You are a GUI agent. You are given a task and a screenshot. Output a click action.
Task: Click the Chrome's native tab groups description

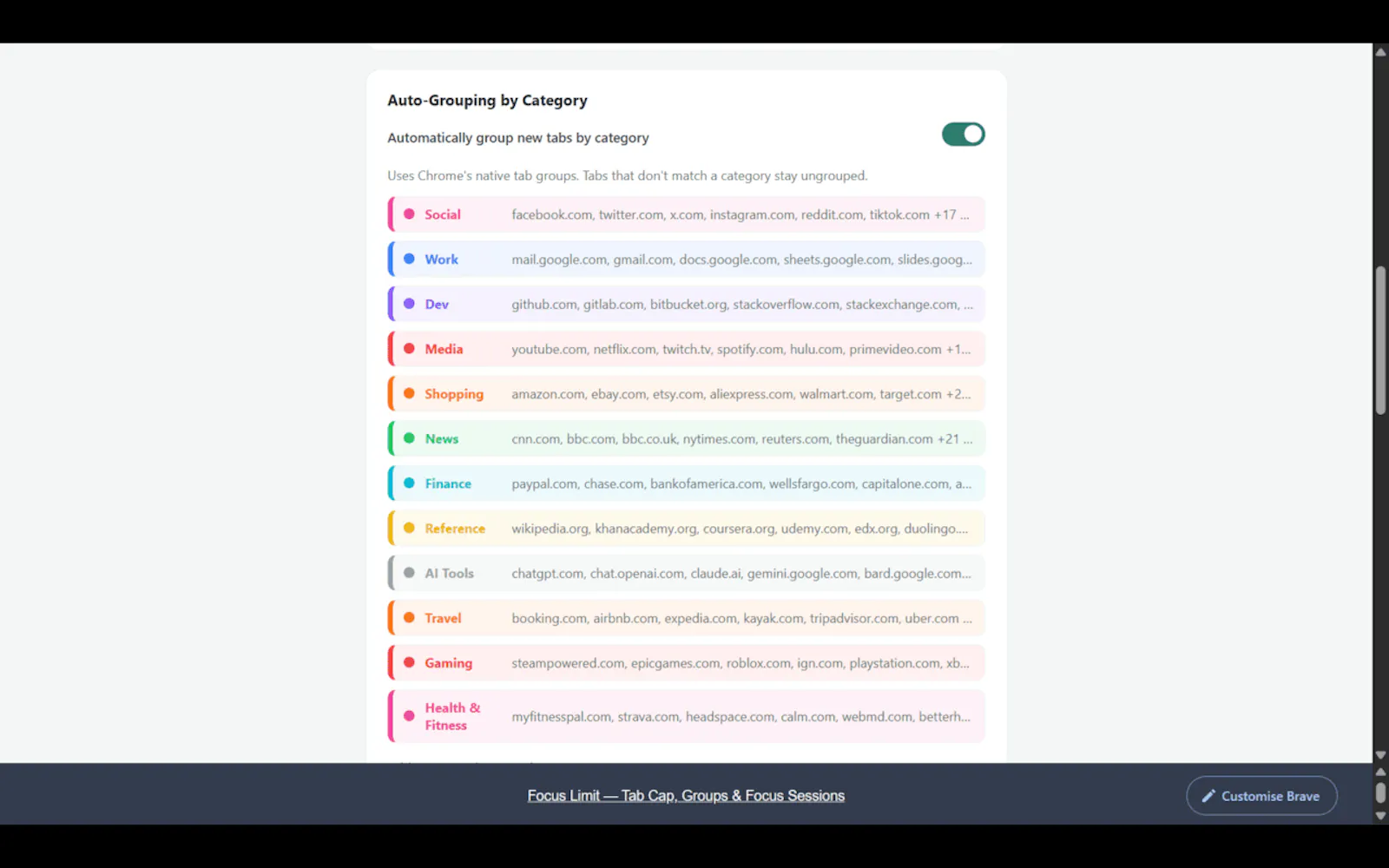(x=628, y=176)
